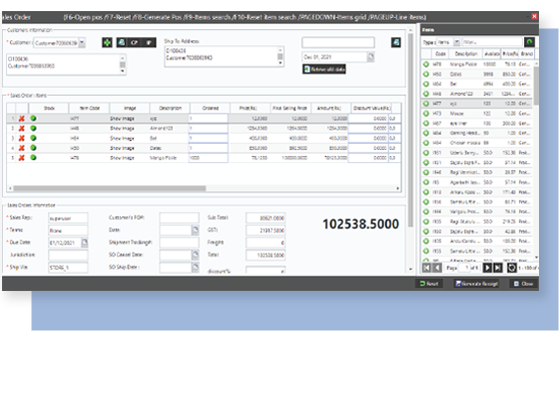Delete line 1 using the red X icon
Screen dimensions: 559x394
pyautogui.click(x=22, y=119)
